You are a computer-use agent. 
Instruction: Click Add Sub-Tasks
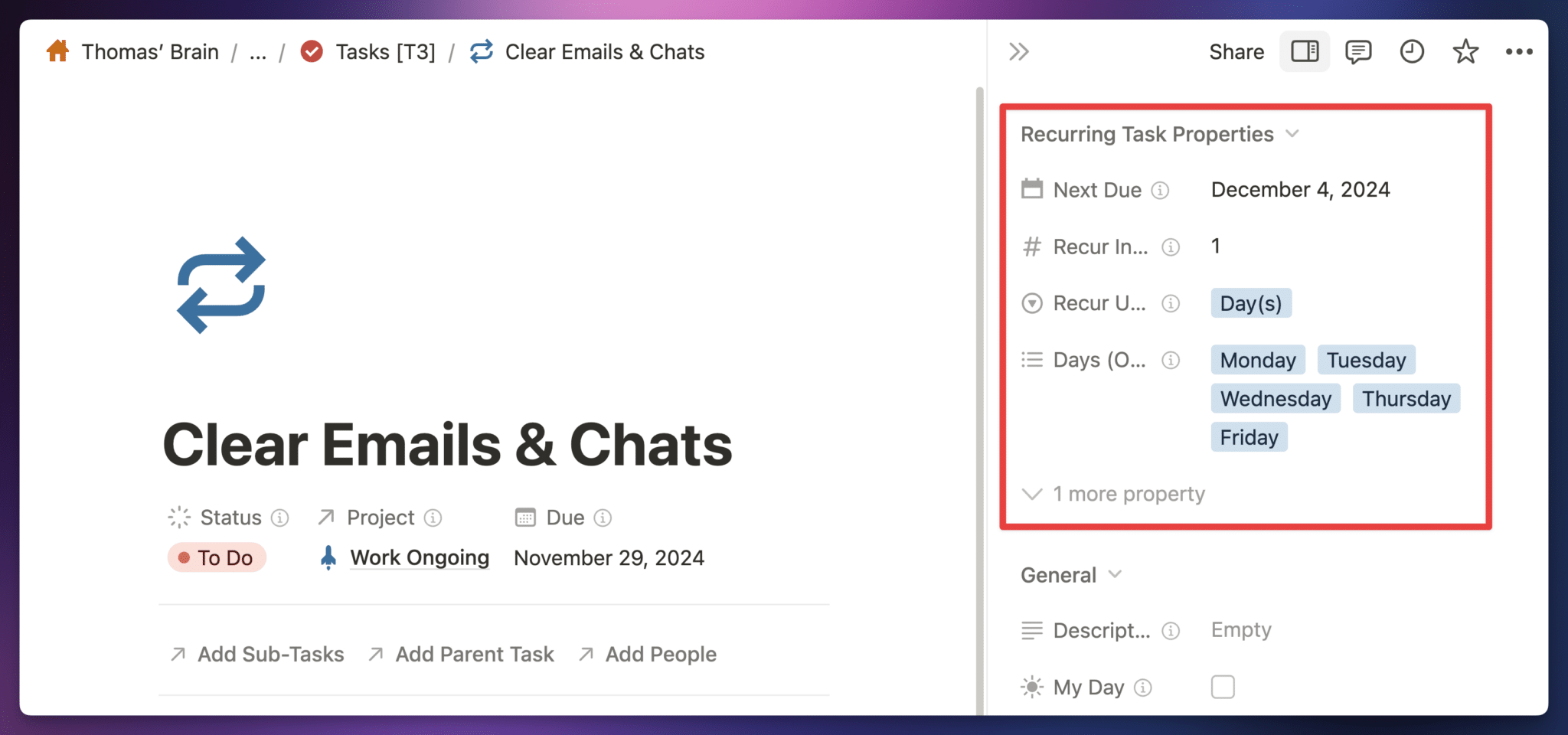click(x=269, y=654)
